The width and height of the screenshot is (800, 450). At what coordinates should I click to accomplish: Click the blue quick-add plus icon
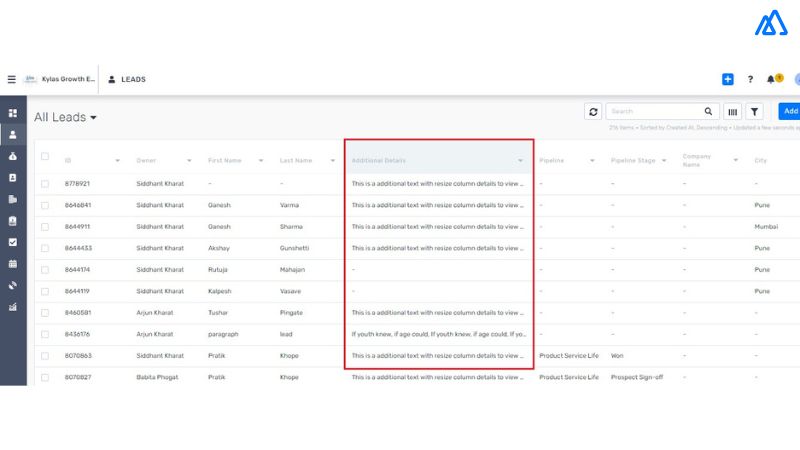coord(728,79)
